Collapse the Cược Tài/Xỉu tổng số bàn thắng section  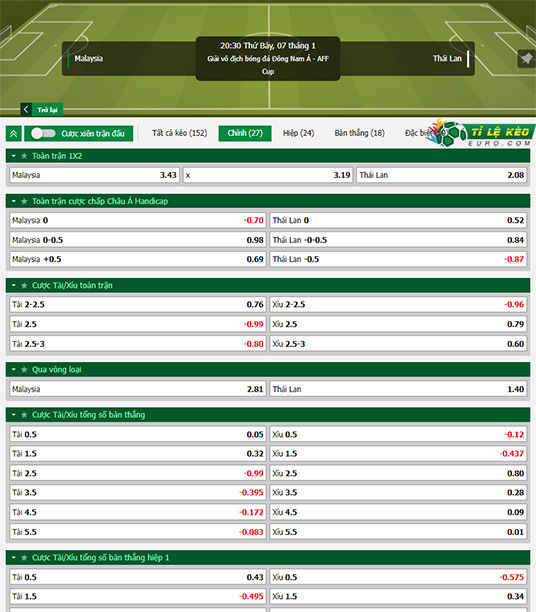pos(14,415)
